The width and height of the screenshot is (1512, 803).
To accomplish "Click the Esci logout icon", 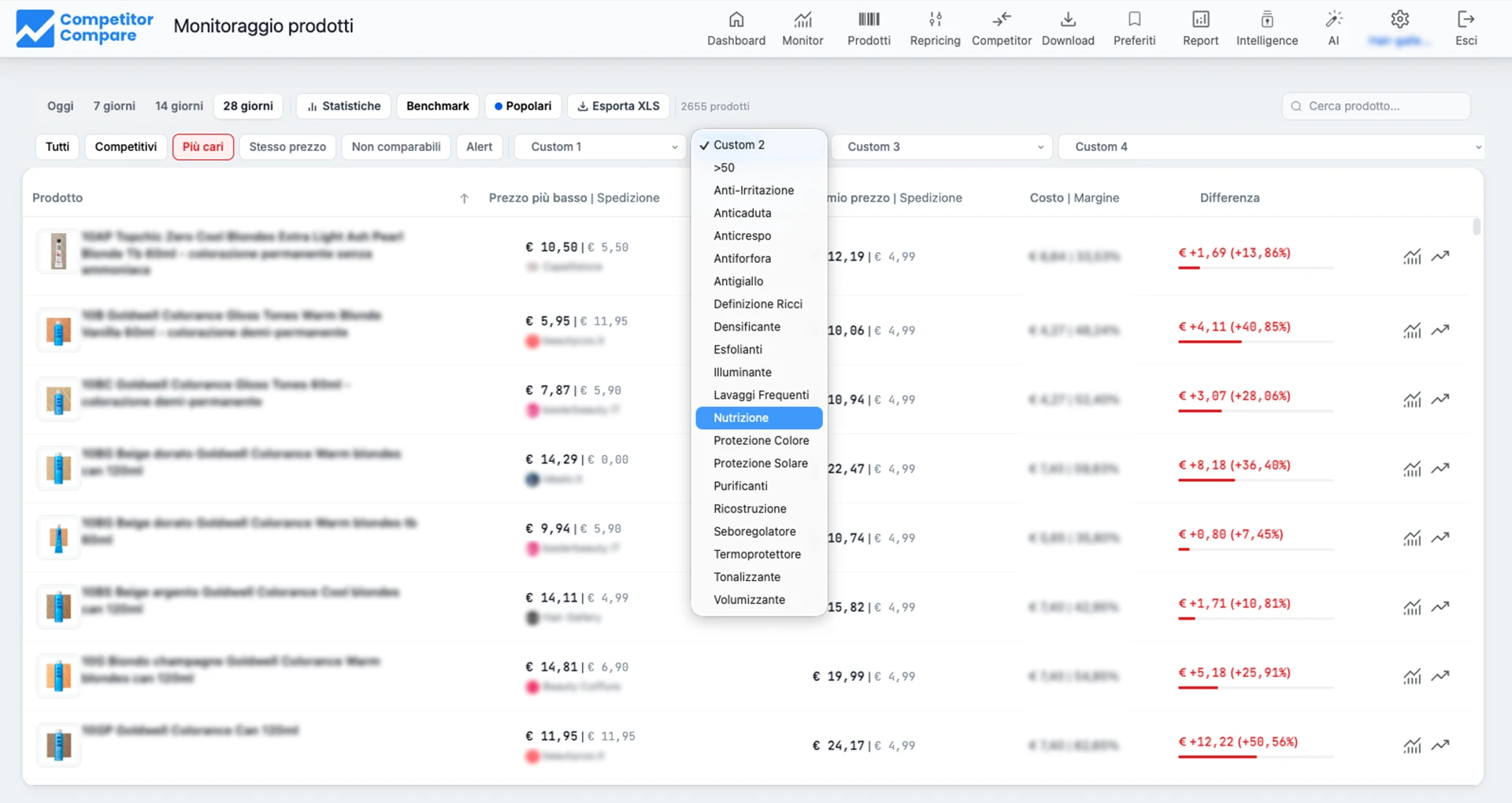I will [1466, 20].
